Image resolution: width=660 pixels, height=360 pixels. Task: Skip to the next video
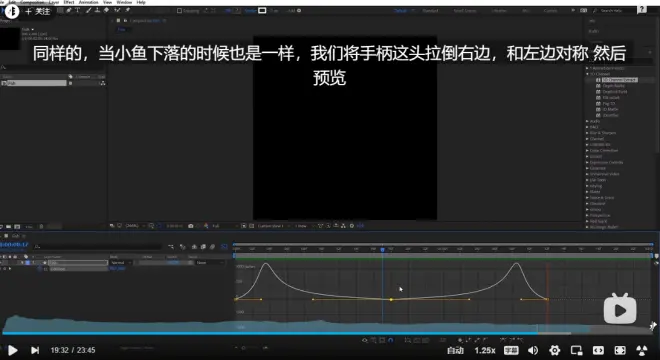coord(35,350)
